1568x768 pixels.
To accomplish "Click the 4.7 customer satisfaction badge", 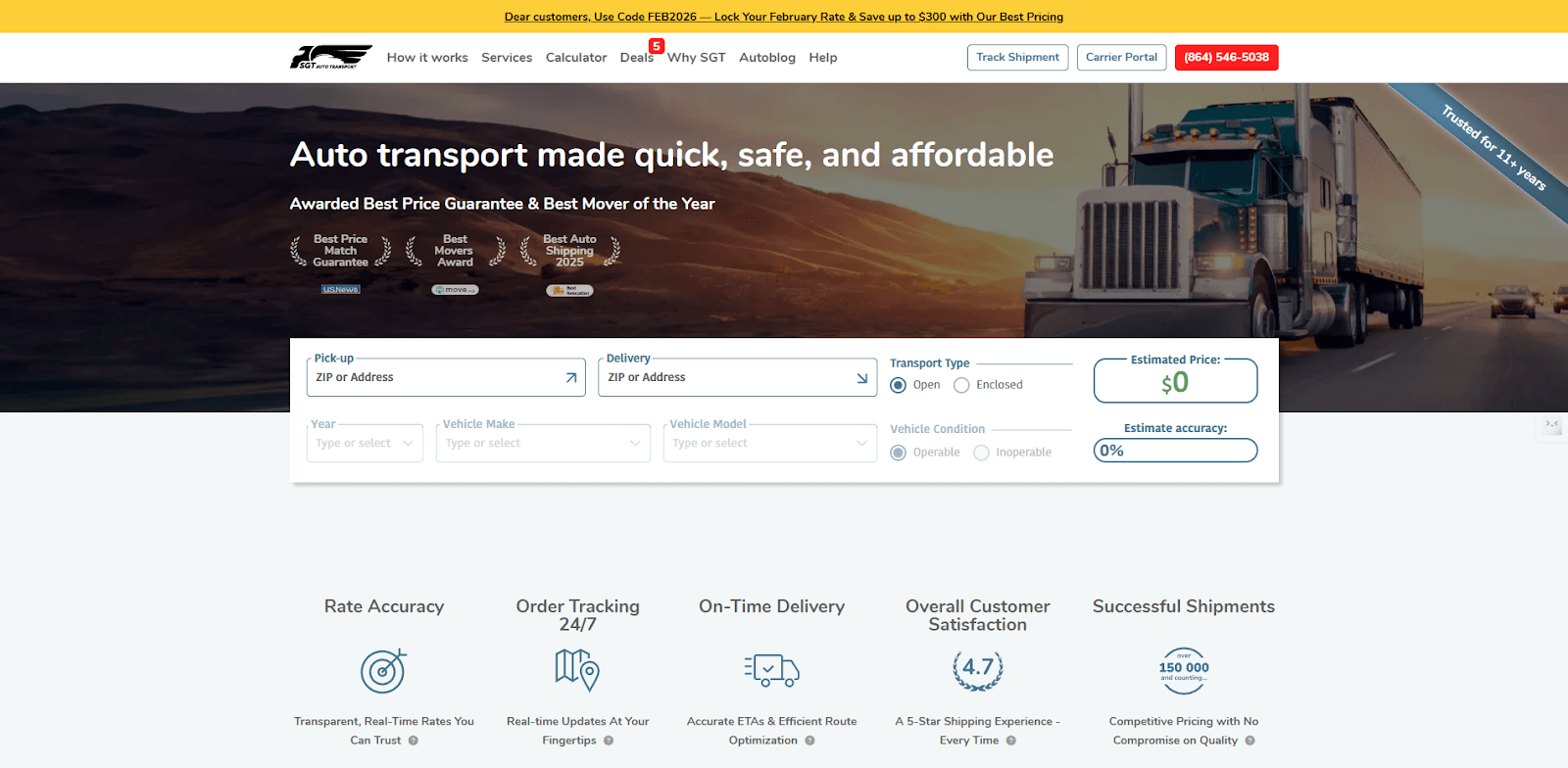I will pos(977,669).
